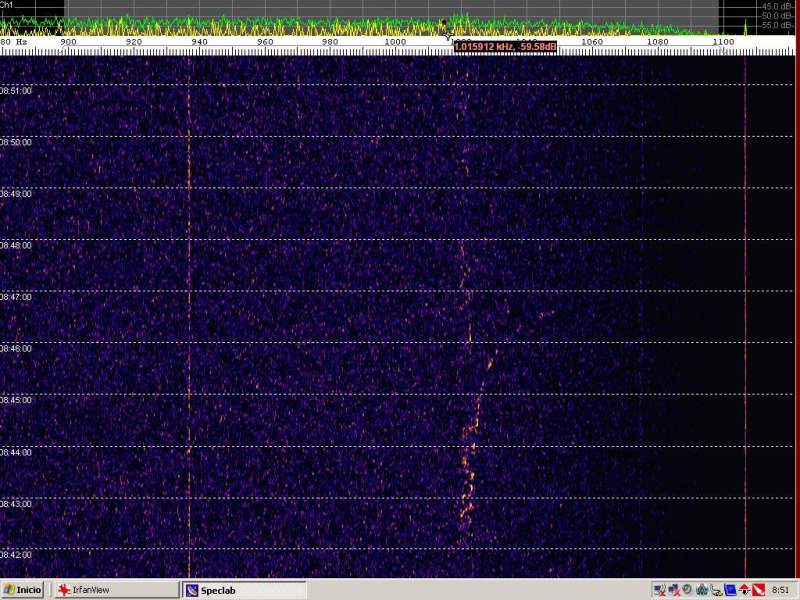This screenshot has height=600, width=800.
Task: Click the -50.0 dB amplitude scale label
Action: point(777,15)
